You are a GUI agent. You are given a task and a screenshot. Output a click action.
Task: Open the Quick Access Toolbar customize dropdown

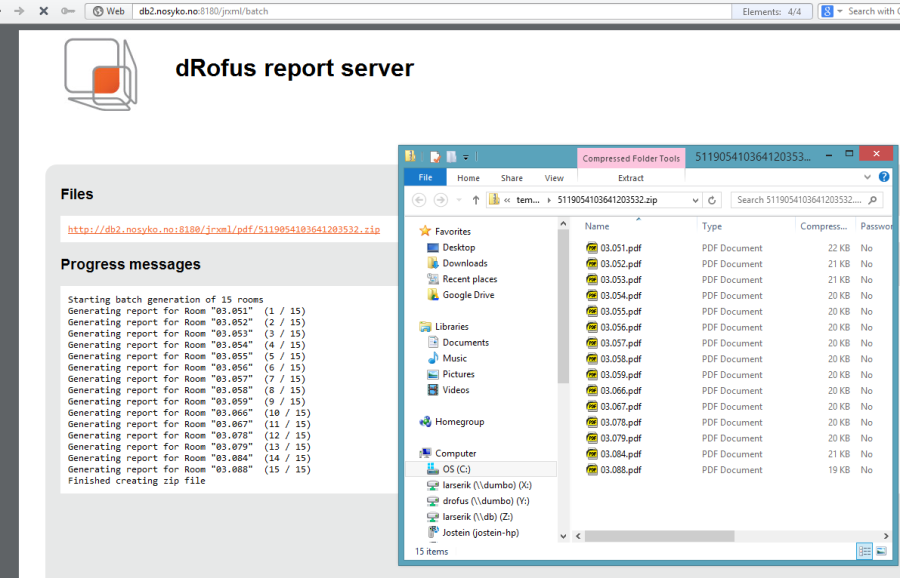pyautogui.click(x=466, y=157)
